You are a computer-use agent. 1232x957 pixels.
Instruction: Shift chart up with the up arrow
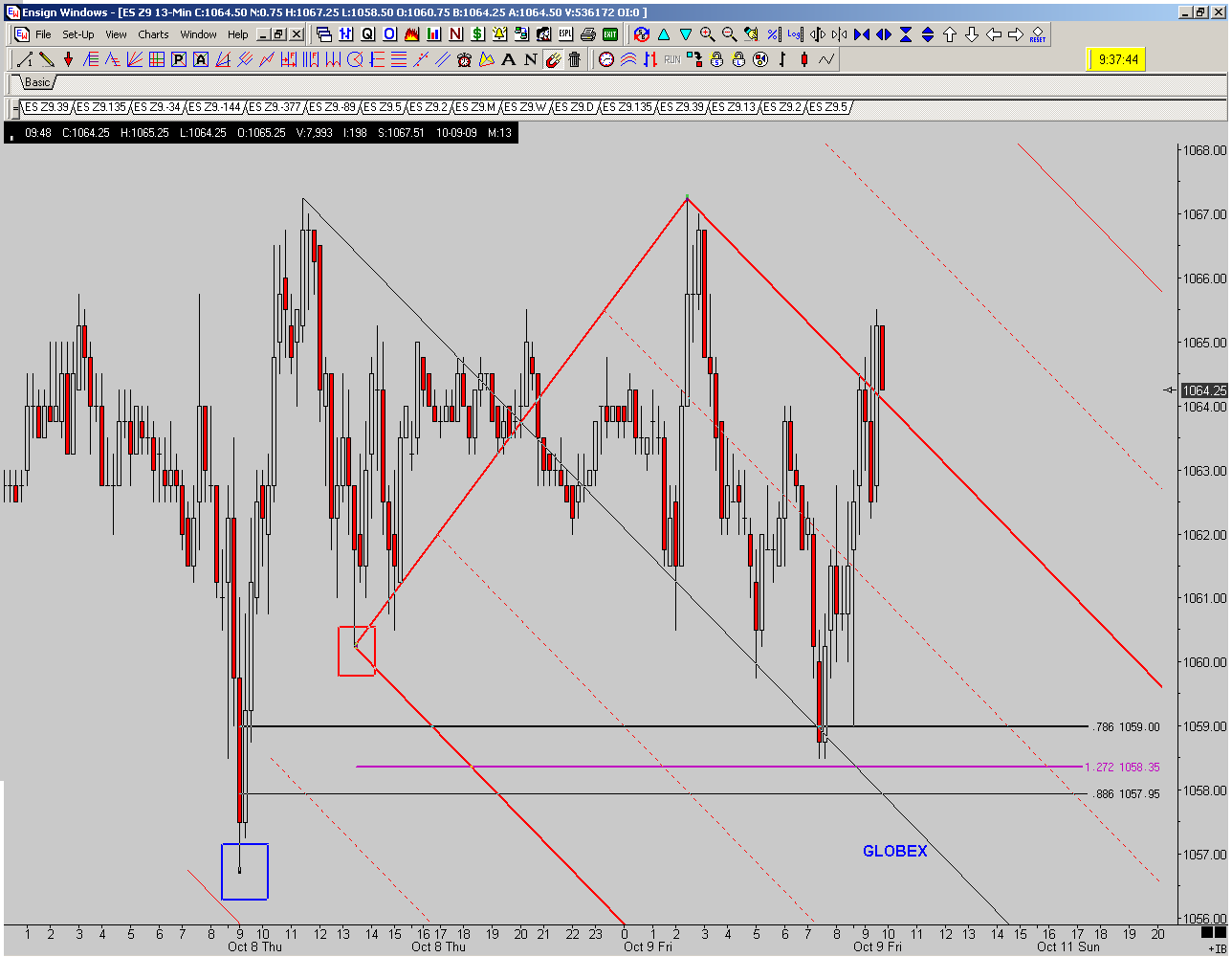950,34
